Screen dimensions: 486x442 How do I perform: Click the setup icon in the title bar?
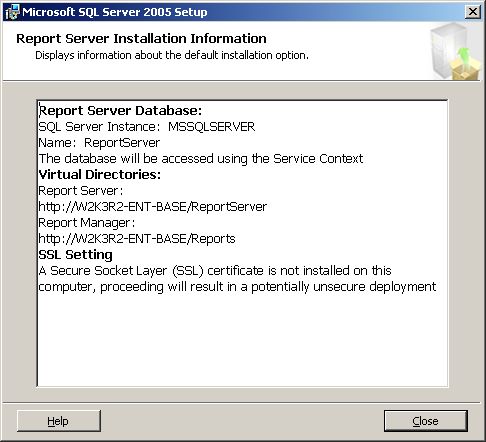click(x=12, y=12)
